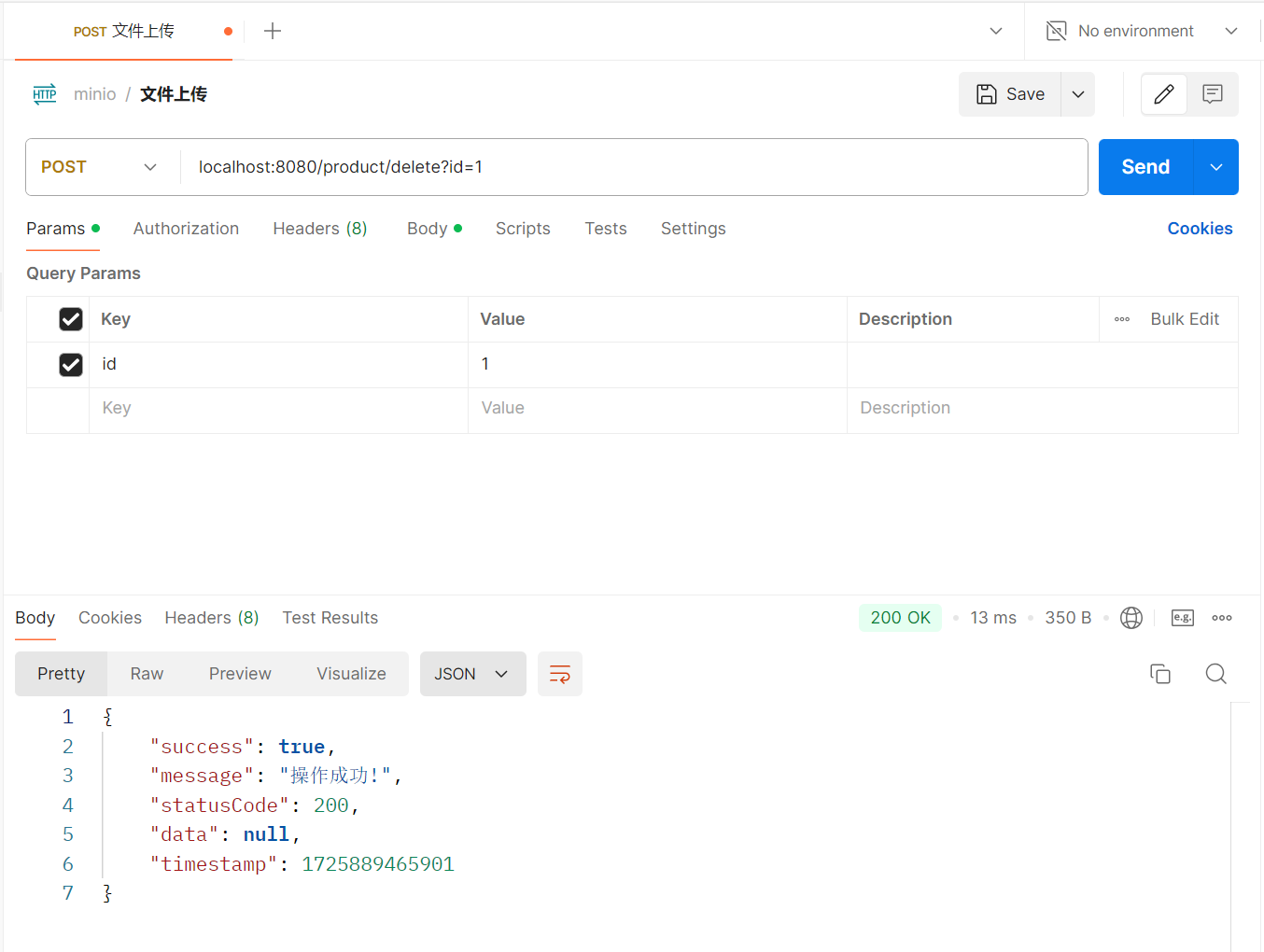The image size is (1264, 952).
Task: Open the Cookies link
Action: point(1200,229)
